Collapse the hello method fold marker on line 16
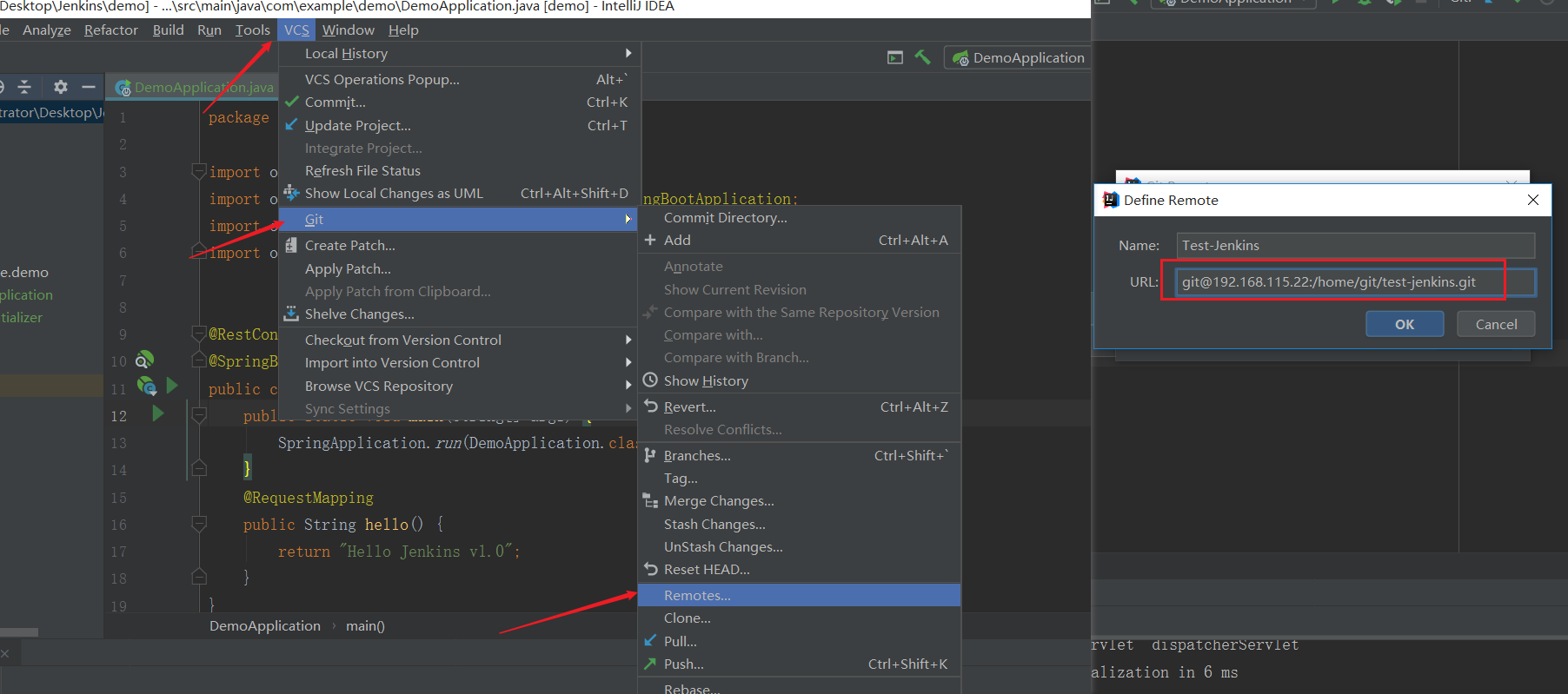The image size is (1568, 694). point(199,524)
